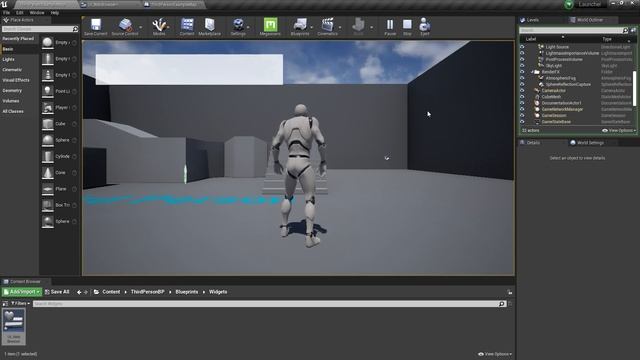Select the Cube shape icon
The image size is (640, 360).
(x=48, y=124)
